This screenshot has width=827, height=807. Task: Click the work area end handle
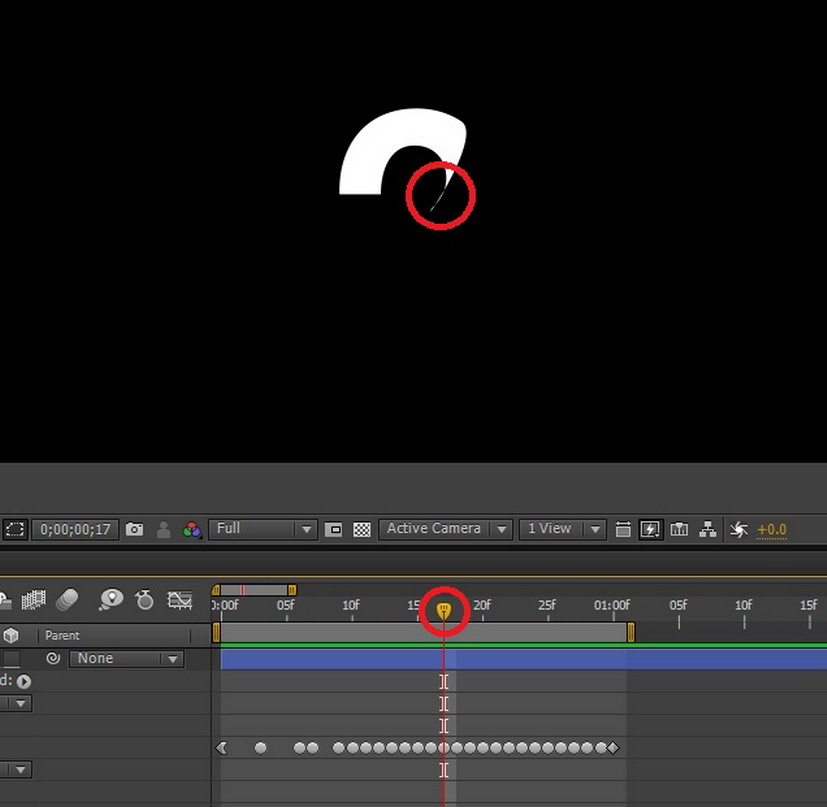(x=631, y=632)
